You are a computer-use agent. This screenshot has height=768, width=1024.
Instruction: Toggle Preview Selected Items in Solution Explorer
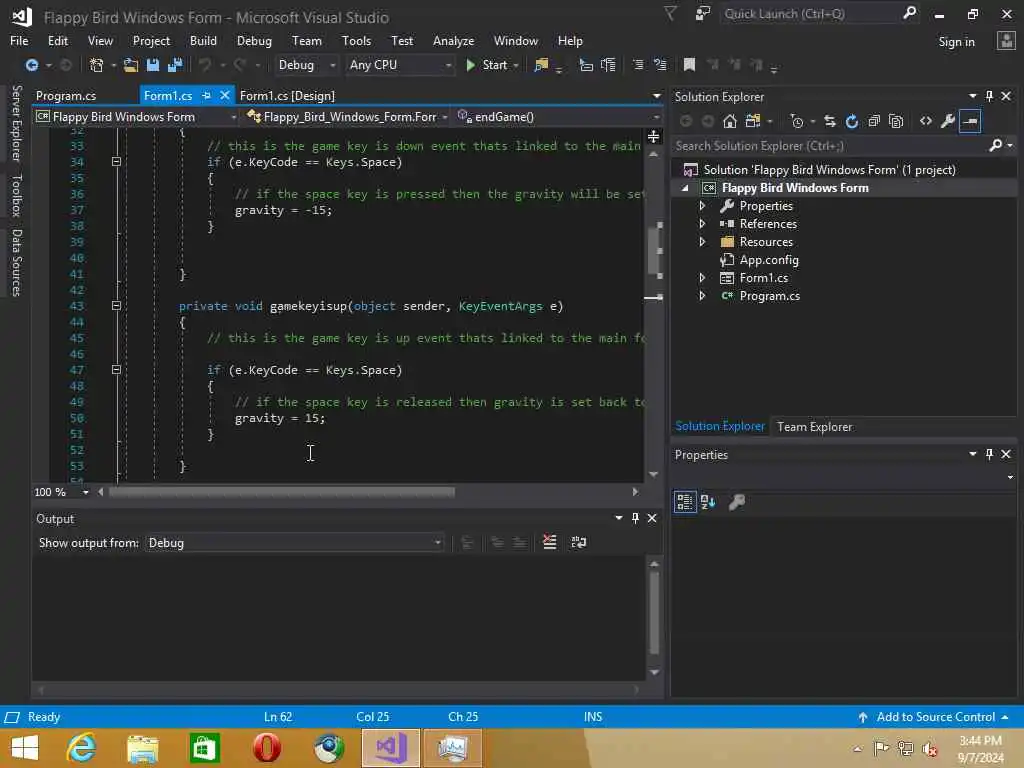pyautogui.click(x=970, y=121)
